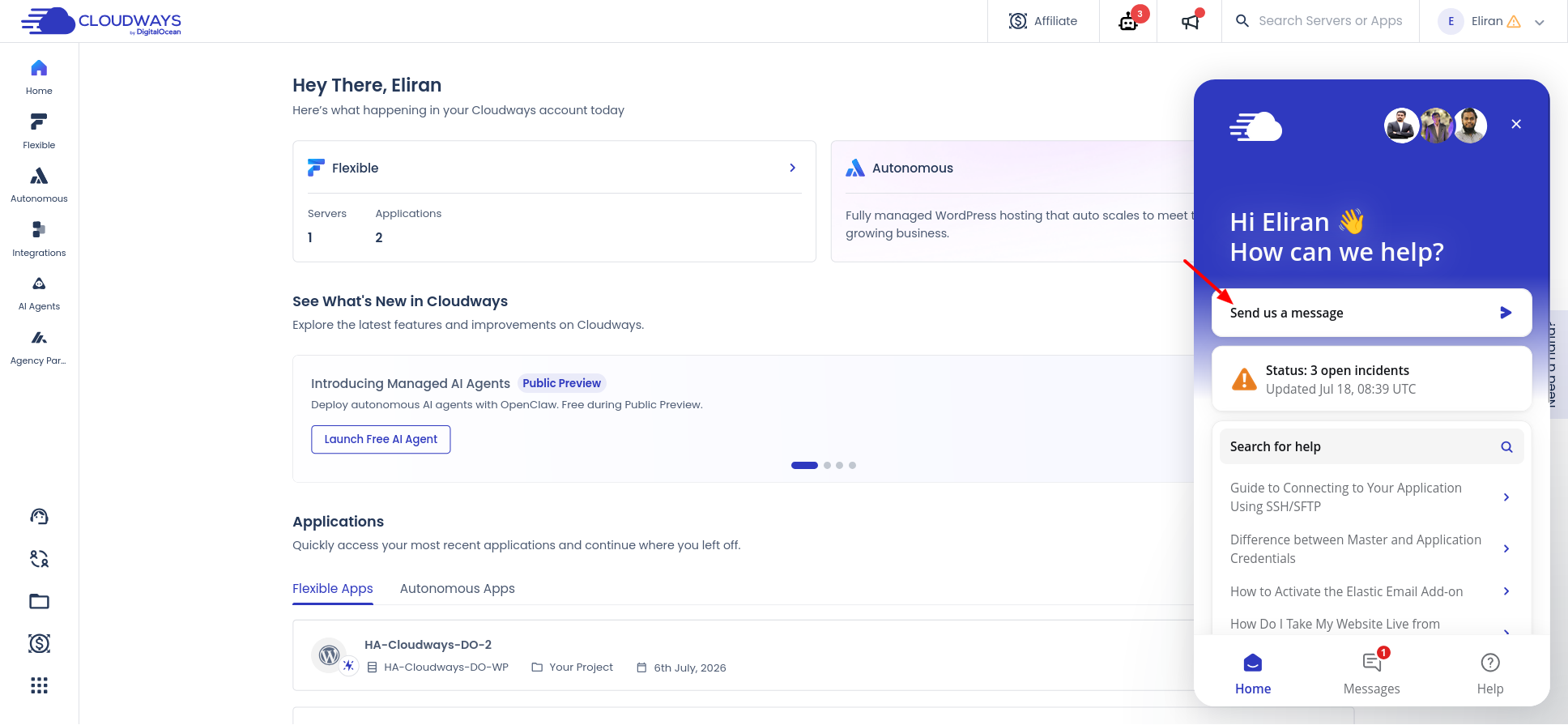Image resolution: width=1568 pixels, height=725 pixels.
Task: Select the second carousel dot
Action: coord(827,465)
